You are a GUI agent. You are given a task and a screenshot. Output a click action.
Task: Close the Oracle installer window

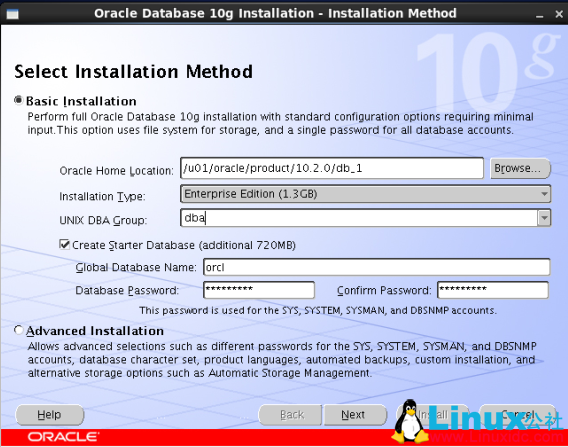[x=559, y=14]
